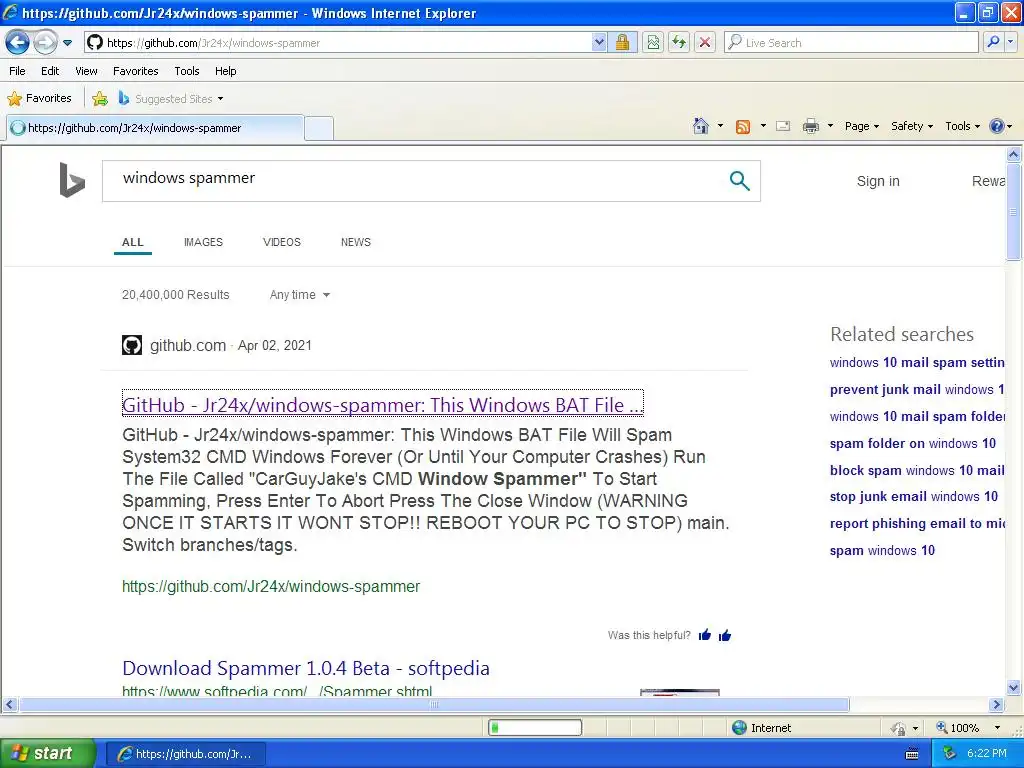Open the Edit menu

(50, 71)
